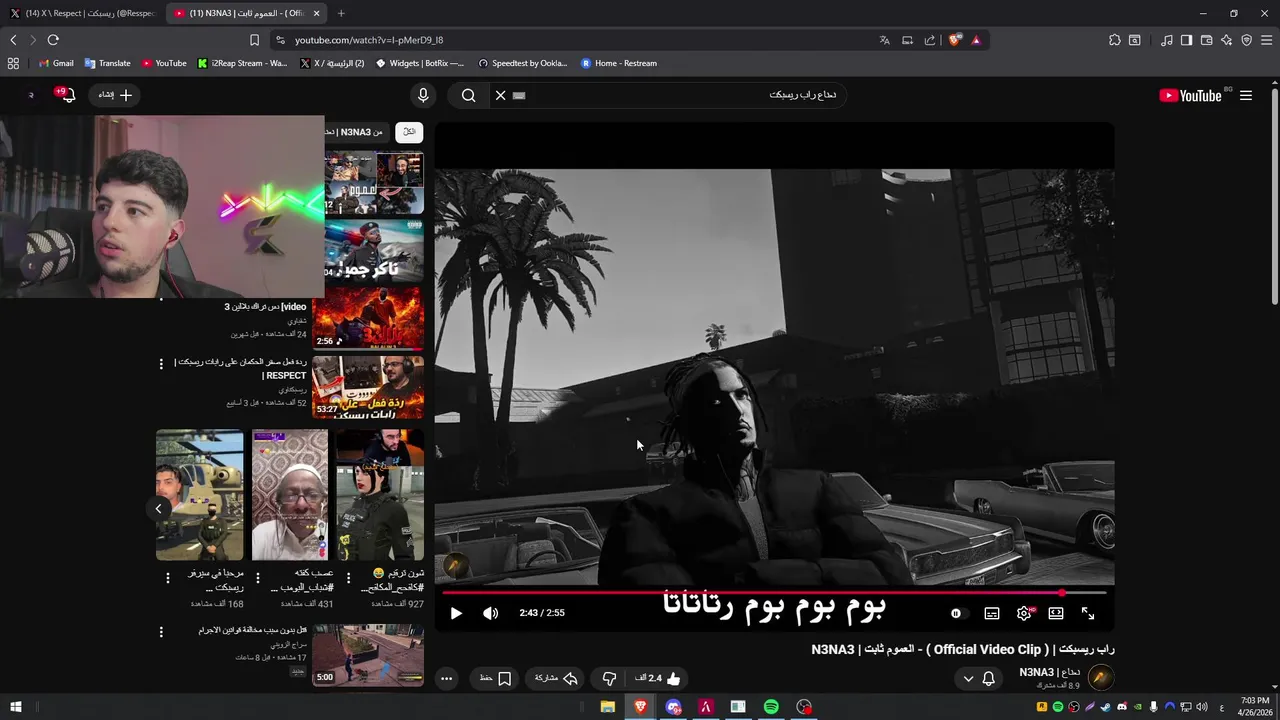Image resolution: width=1280 pixels, height=720 pixels.
Task: Bookmark the page with the bookmark icon
Action: 254,40
